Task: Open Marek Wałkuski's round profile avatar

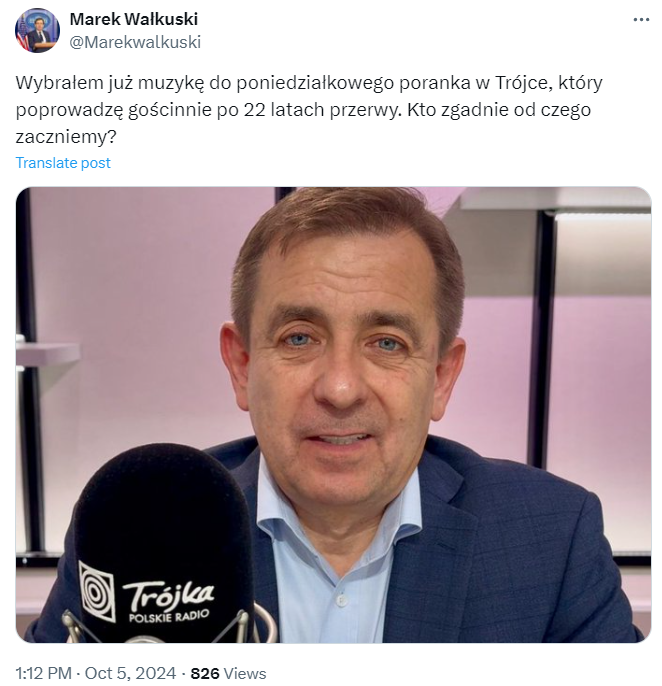Action: pyautogui.click(x=37, y=30)
